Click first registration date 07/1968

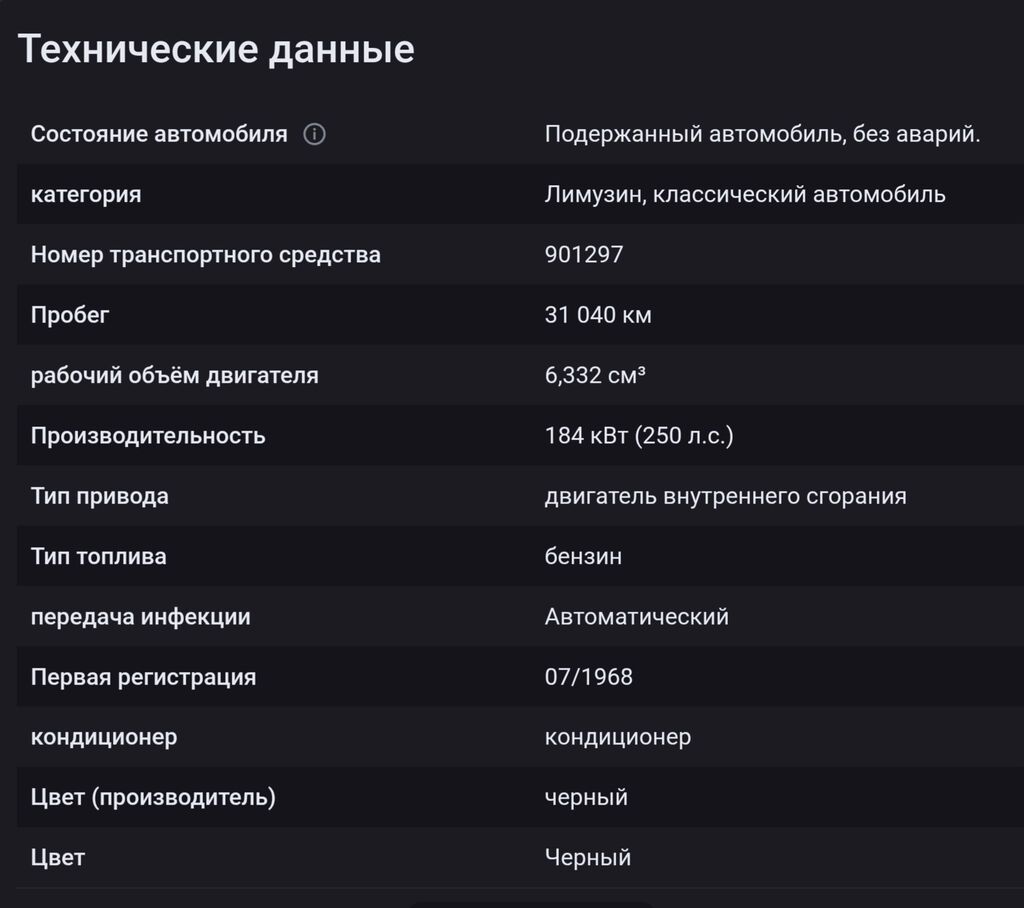pyautogui.click(x=588, y=677)
